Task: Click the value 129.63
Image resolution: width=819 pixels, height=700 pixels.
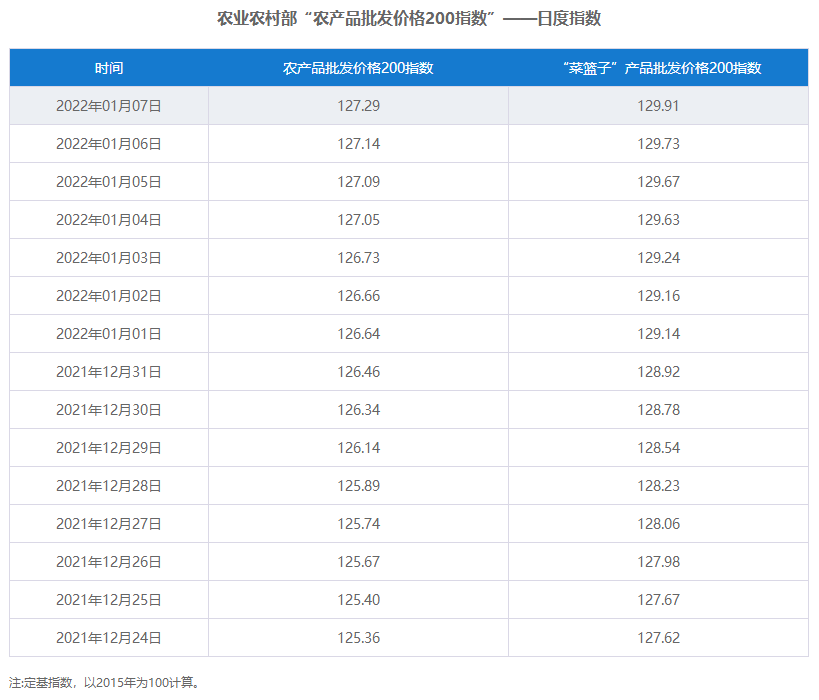Action: [x=658, y=220]
